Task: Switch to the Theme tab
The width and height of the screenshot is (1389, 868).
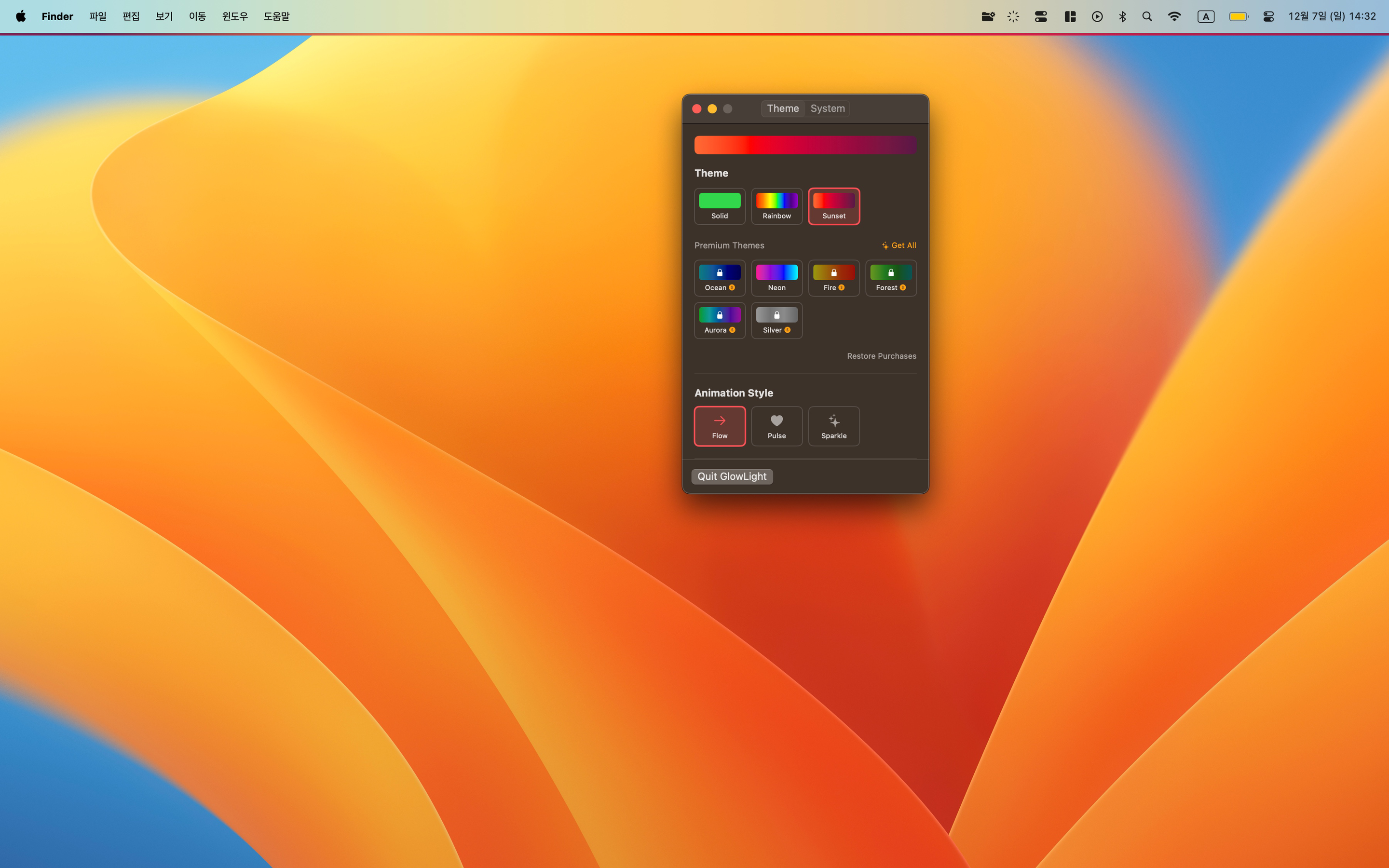Action: pos(782,108)
